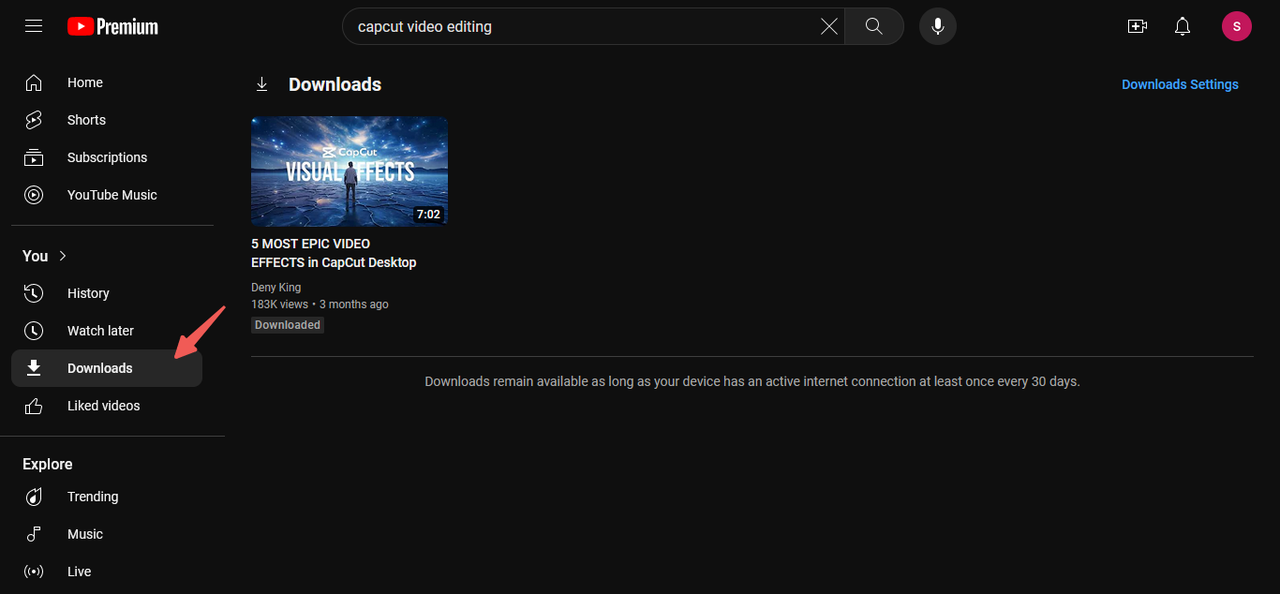Open the hamburger guide menu
This screenshot has width=1280, height=594.
(x=34, y=26)
